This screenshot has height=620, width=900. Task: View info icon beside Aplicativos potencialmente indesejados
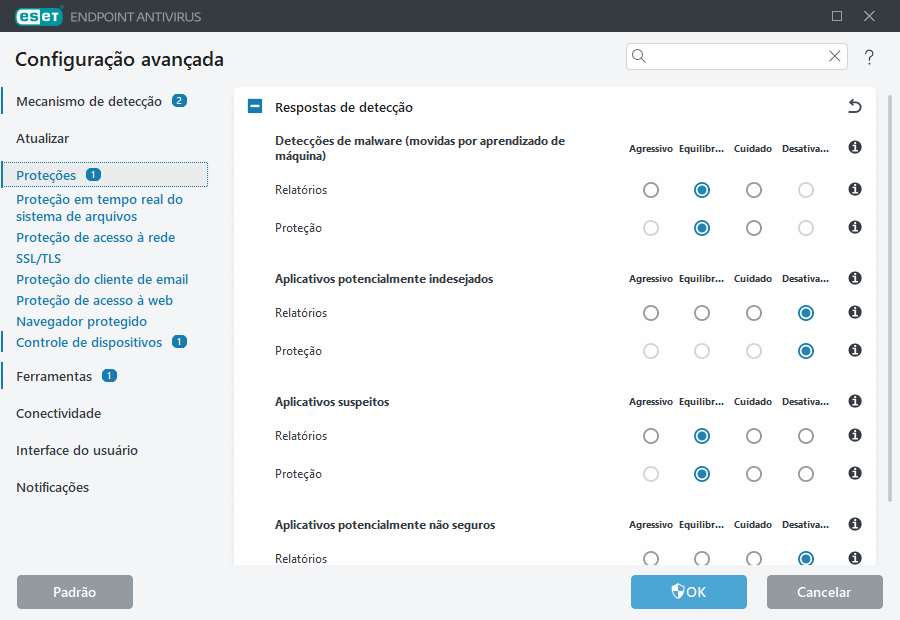(x=854, y=278)
